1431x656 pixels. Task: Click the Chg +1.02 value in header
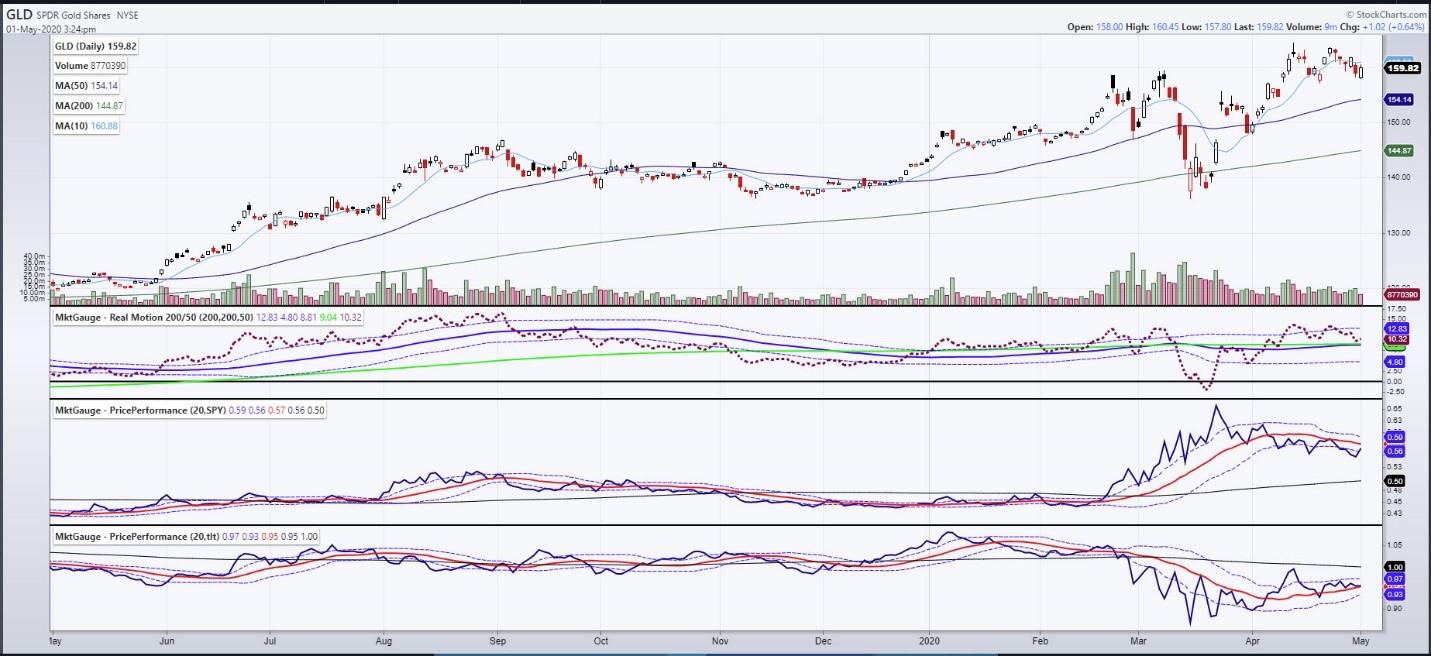point(1391,28)
